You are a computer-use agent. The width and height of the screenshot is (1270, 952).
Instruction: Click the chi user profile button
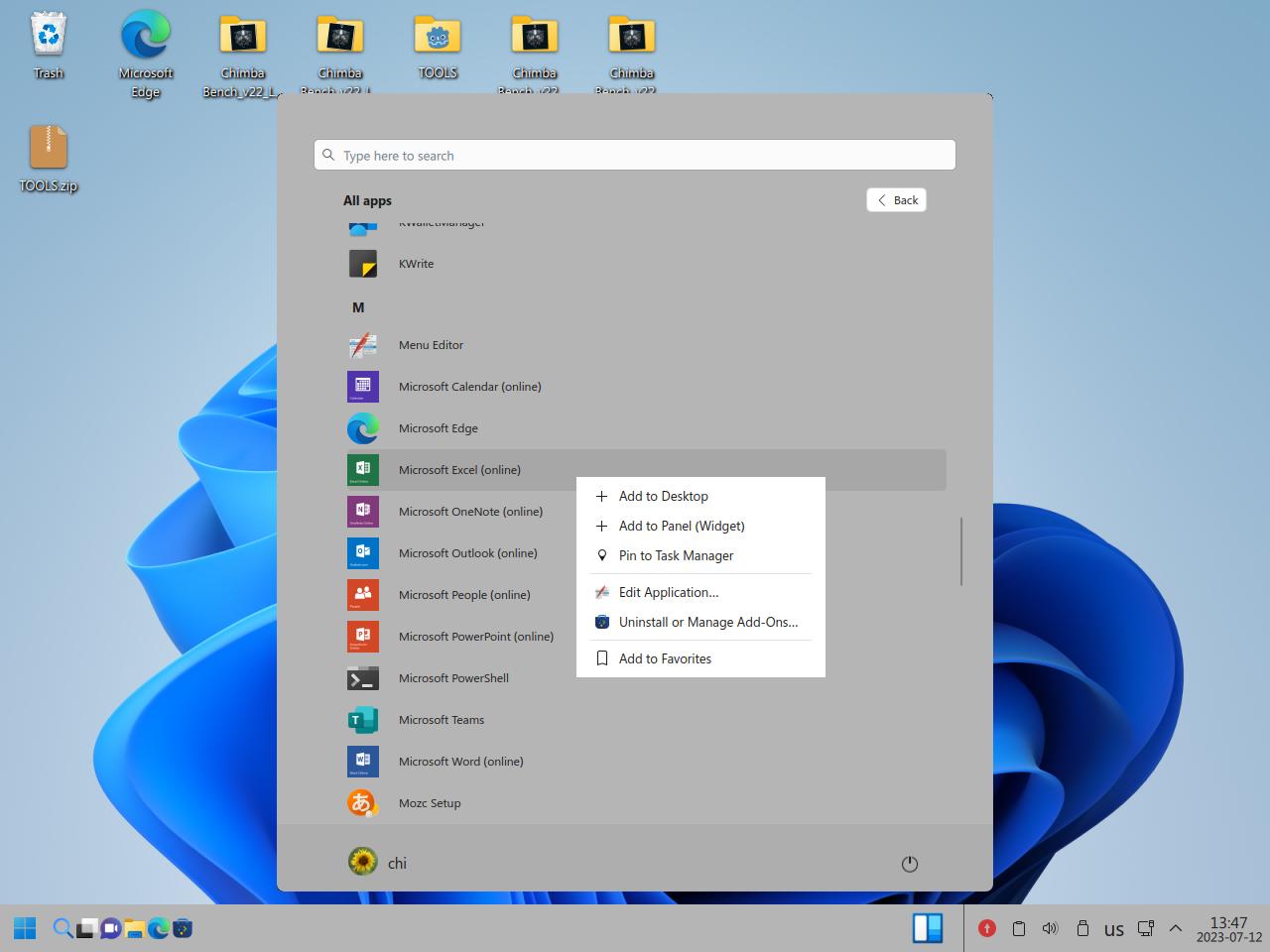point(378,863)
